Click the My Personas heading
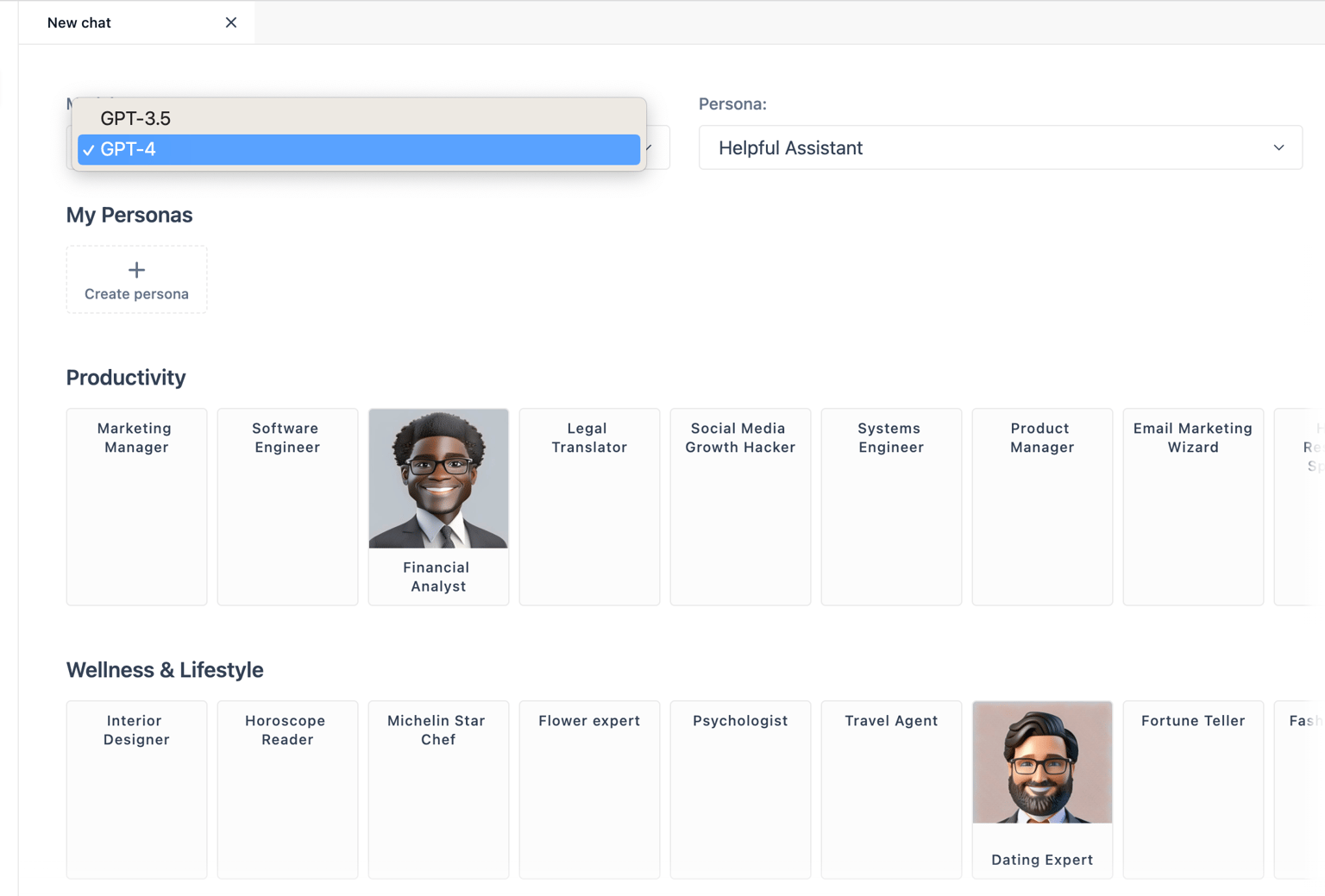1325x896 pixels. tap(129, 215)
